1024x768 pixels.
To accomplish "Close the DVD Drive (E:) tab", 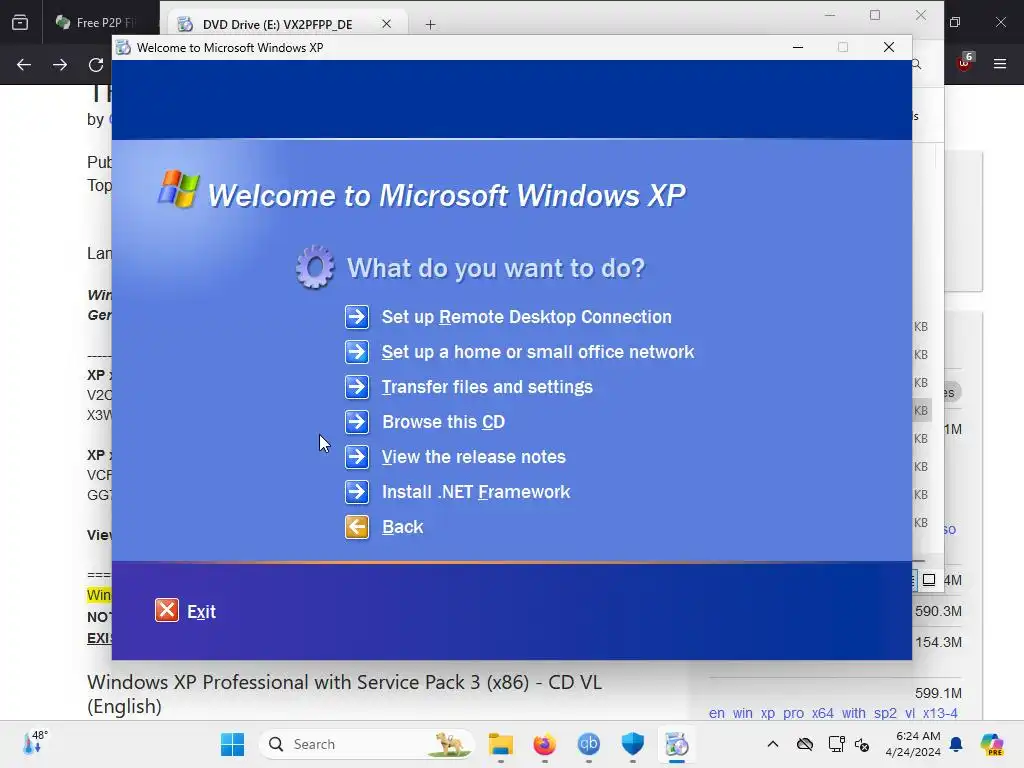I will coord(387,24).
